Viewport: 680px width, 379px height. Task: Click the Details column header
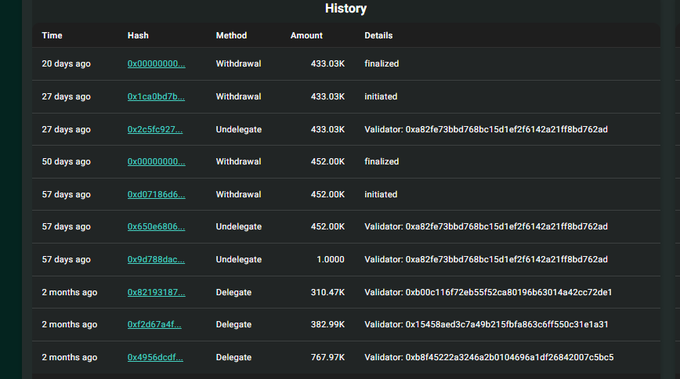click(378, 36)
